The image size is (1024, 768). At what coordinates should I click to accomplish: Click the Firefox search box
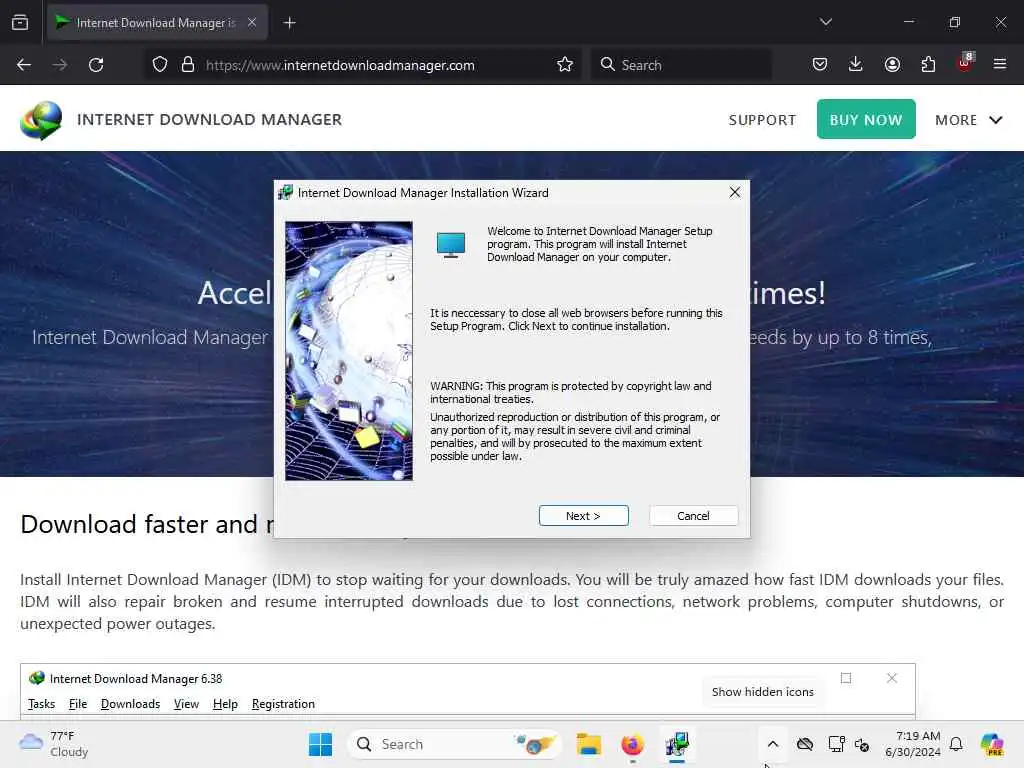[x=681, y=65]
